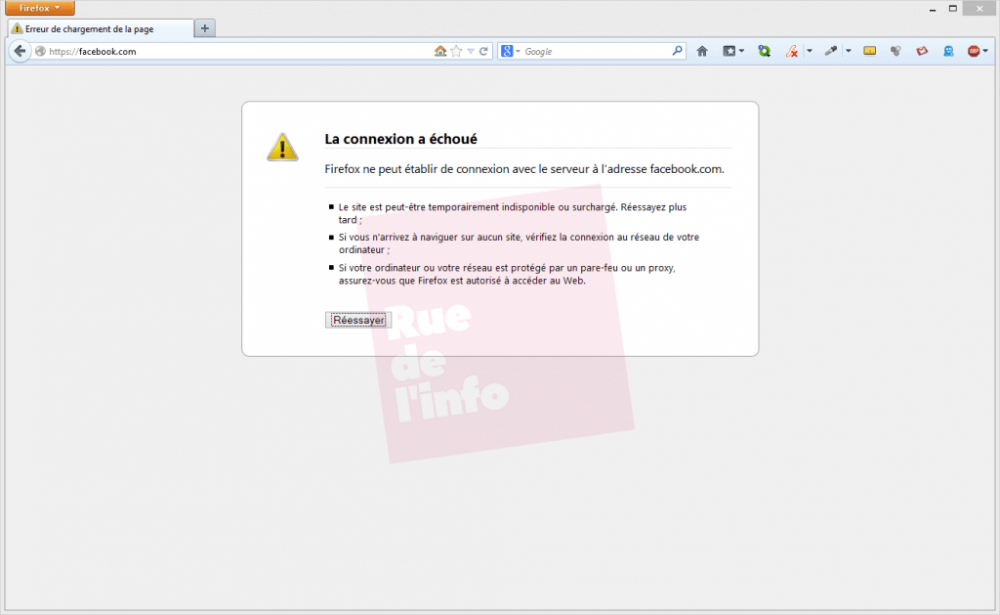Click the blue ghost extension icon
Screen dimensions: 1000x615
click(948, 51)
